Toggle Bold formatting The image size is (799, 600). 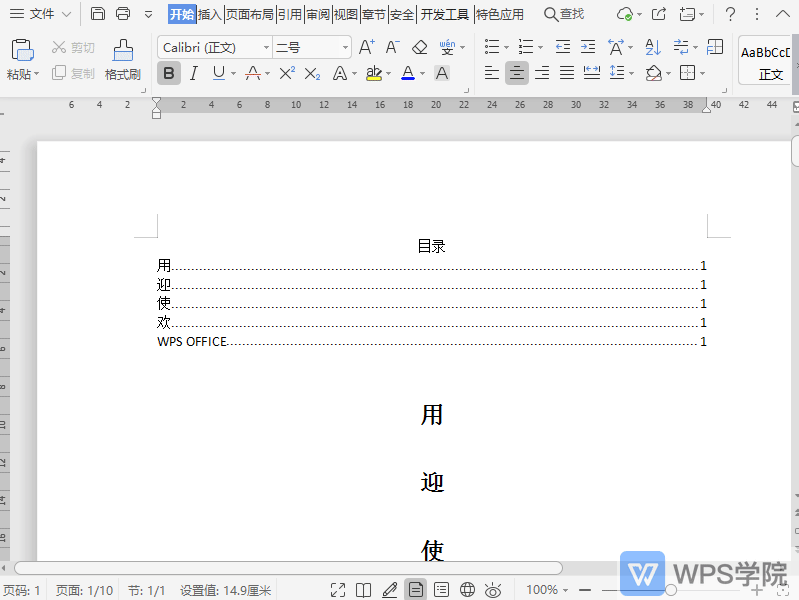(169, 73)
